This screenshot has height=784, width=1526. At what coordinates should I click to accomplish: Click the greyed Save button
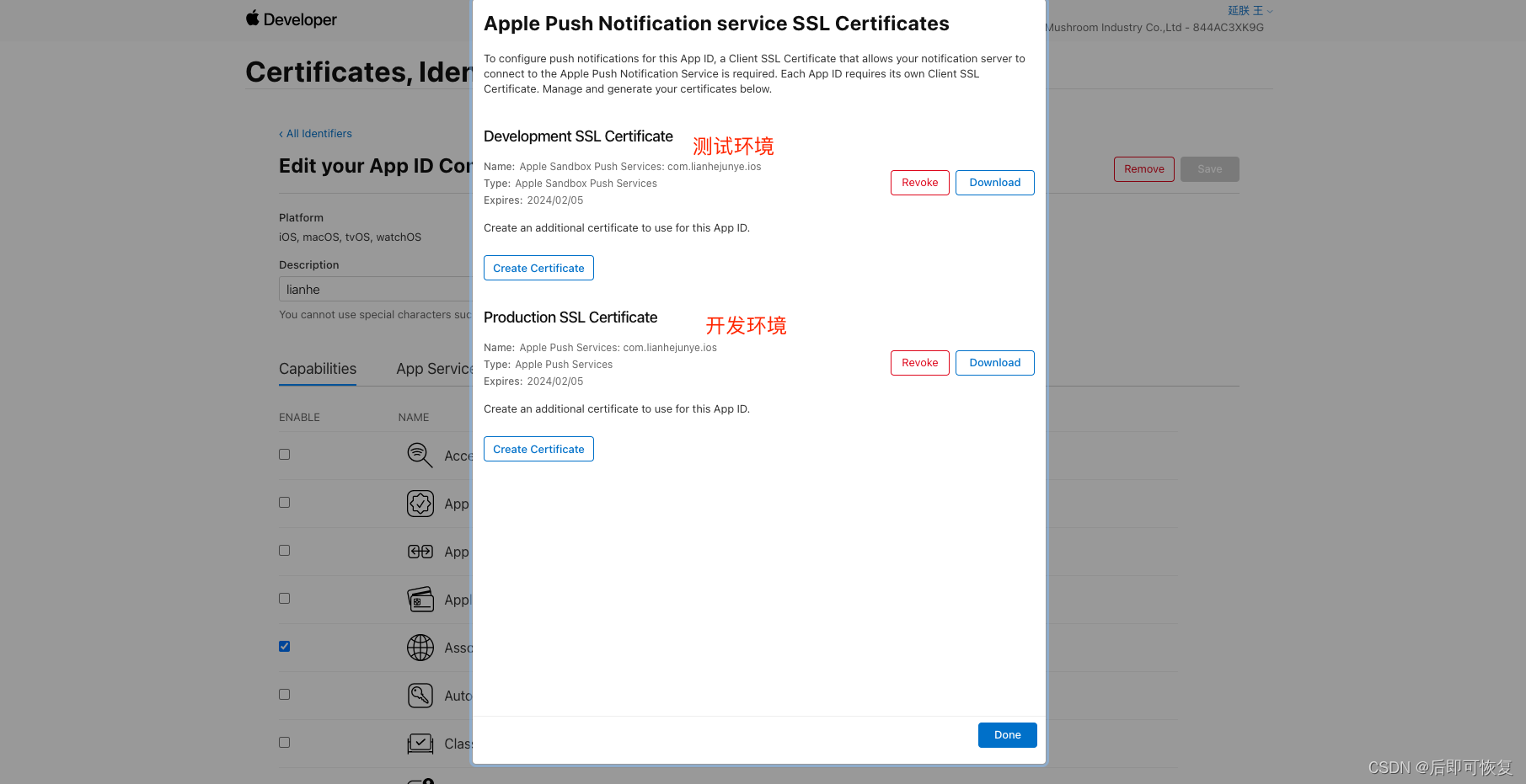pyautogui.click(x=1209, y=169)
